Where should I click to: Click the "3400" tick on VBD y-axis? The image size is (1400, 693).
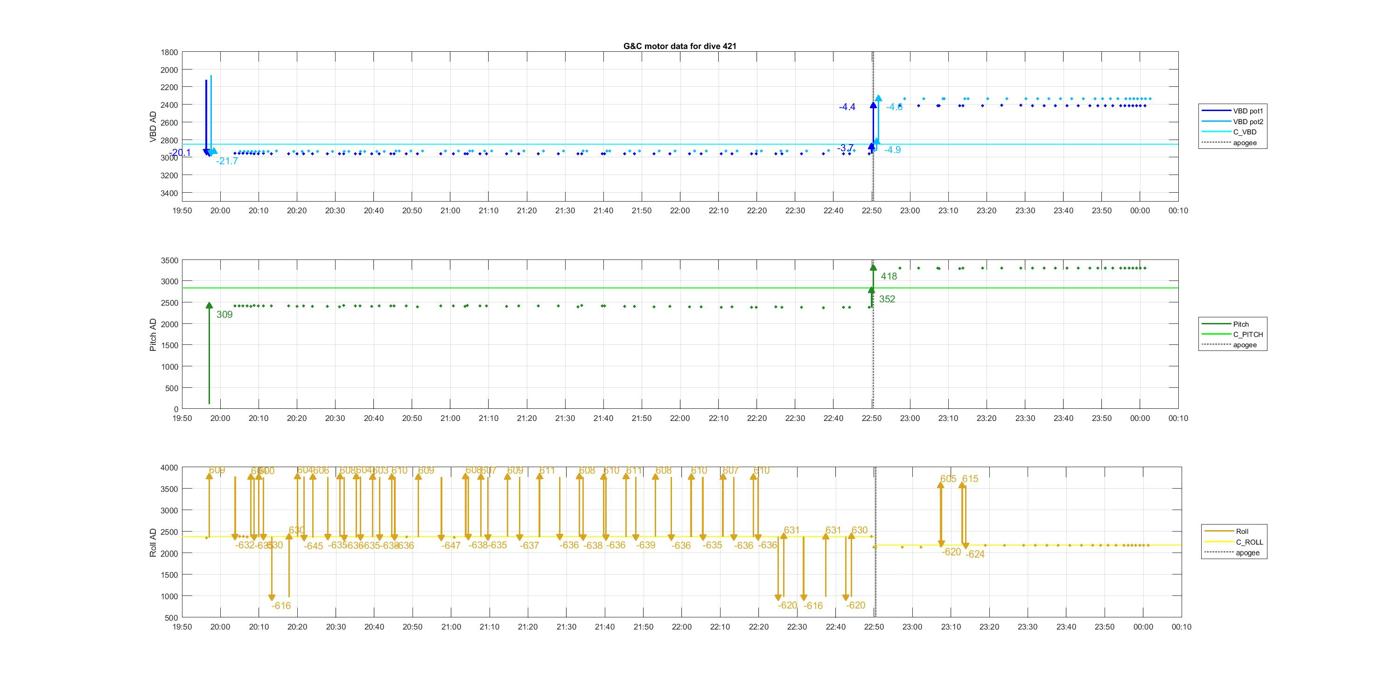[169, 193]
